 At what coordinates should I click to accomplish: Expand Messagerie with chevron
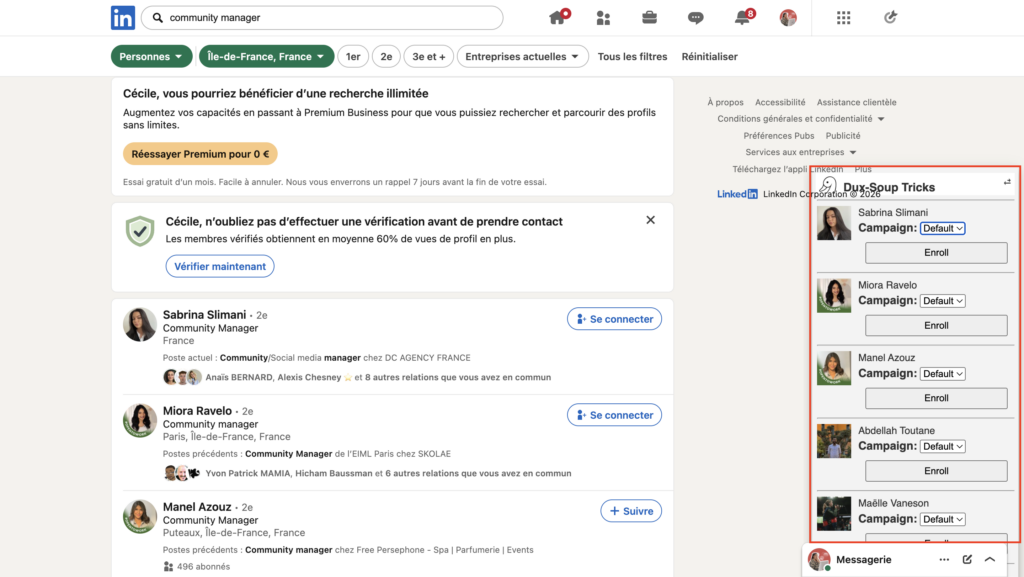tap(990, 559)
